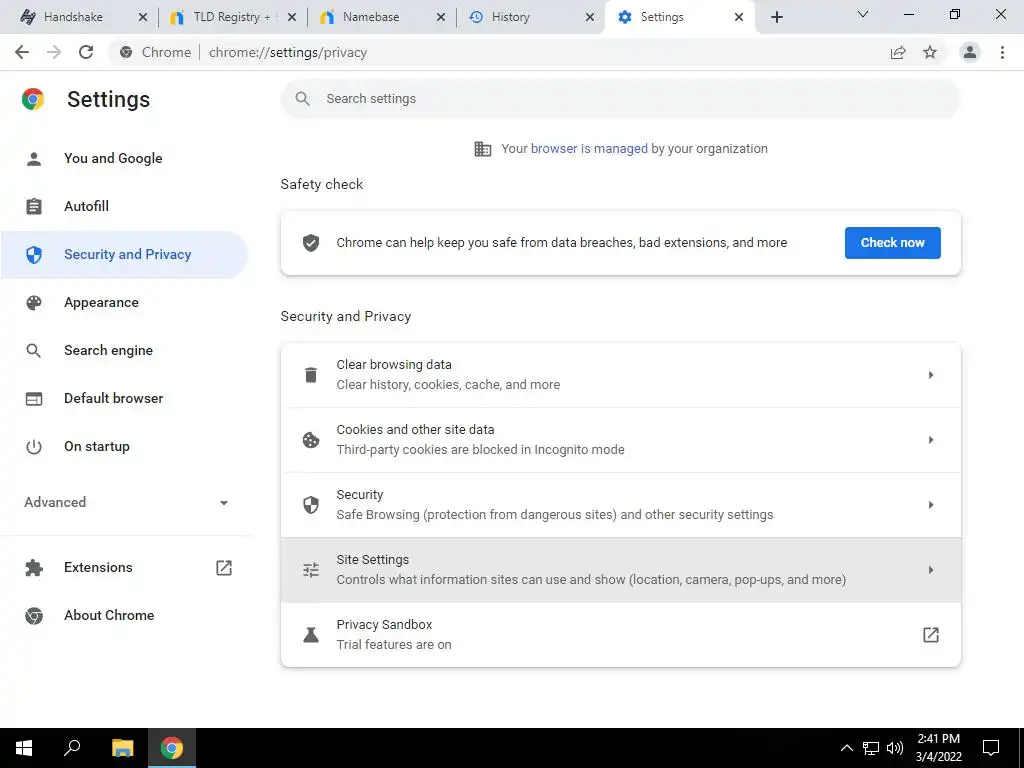Click the flask icon in Privacy Sandbox row
Viewport: 1024px width, 768px height.
click(x=311, y=635)
